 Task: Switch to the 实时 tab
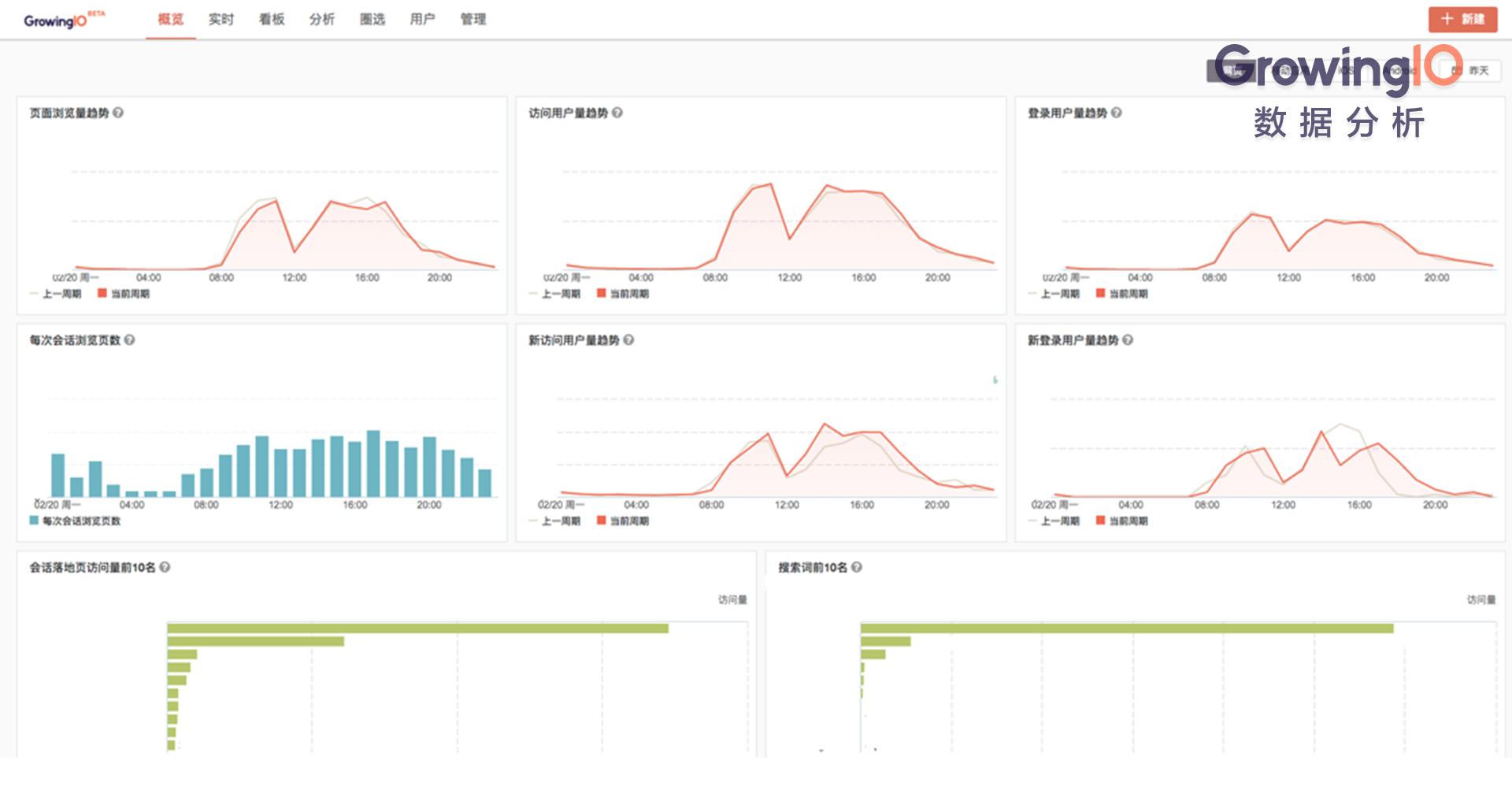click(x=220, y=19)
